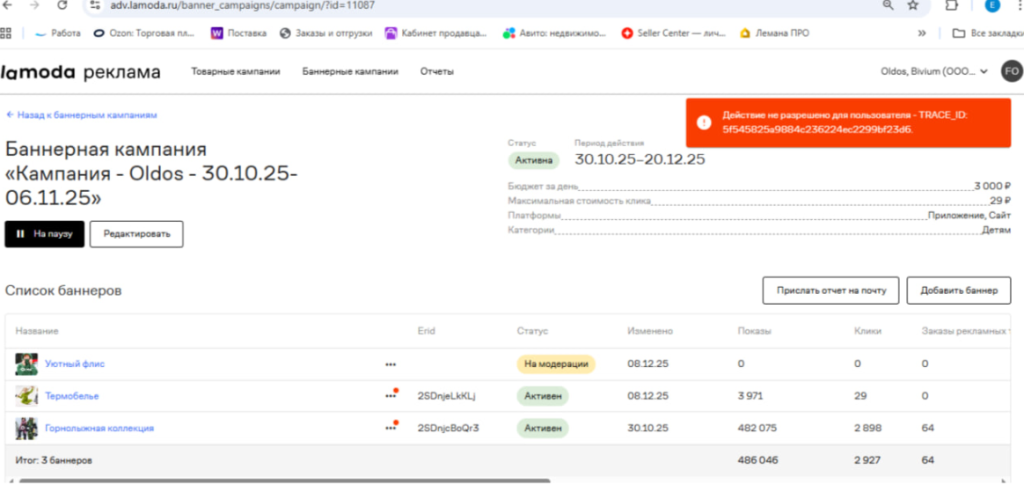Image resolution: width=1024 pixels, height=485 pixels.
Task: Open browser extensions puzzle icon
Action: tap(952, 5)
